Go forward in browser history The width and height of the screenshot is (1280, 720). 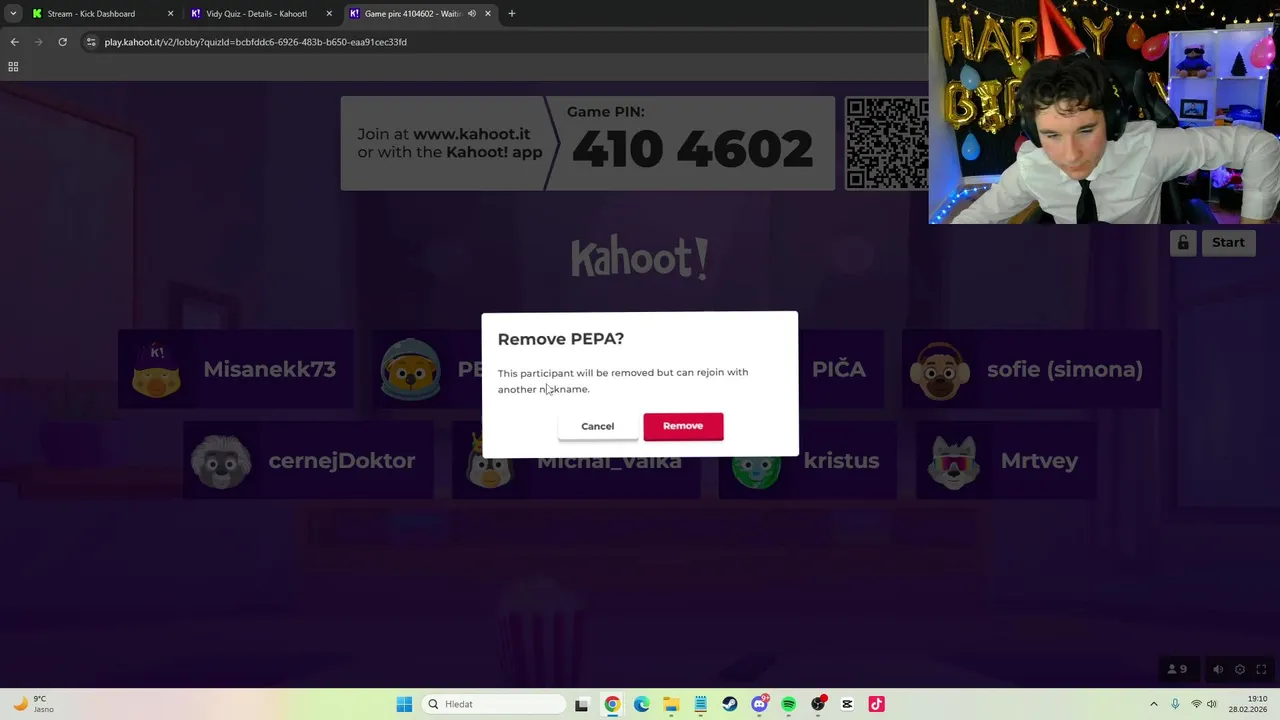(x=38, y=42)
